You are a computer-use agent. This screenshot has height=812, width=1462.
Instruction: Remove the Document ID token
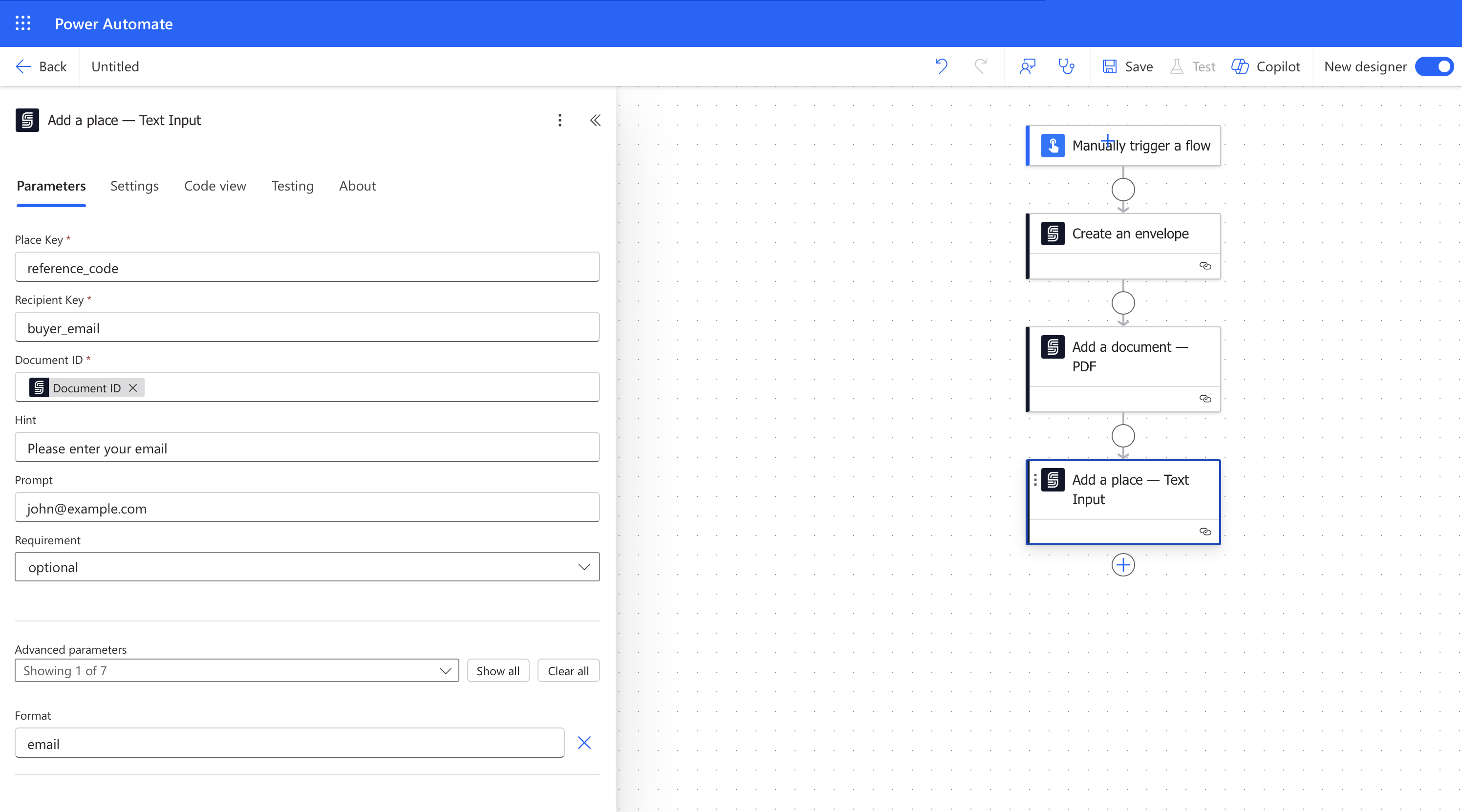133,388
